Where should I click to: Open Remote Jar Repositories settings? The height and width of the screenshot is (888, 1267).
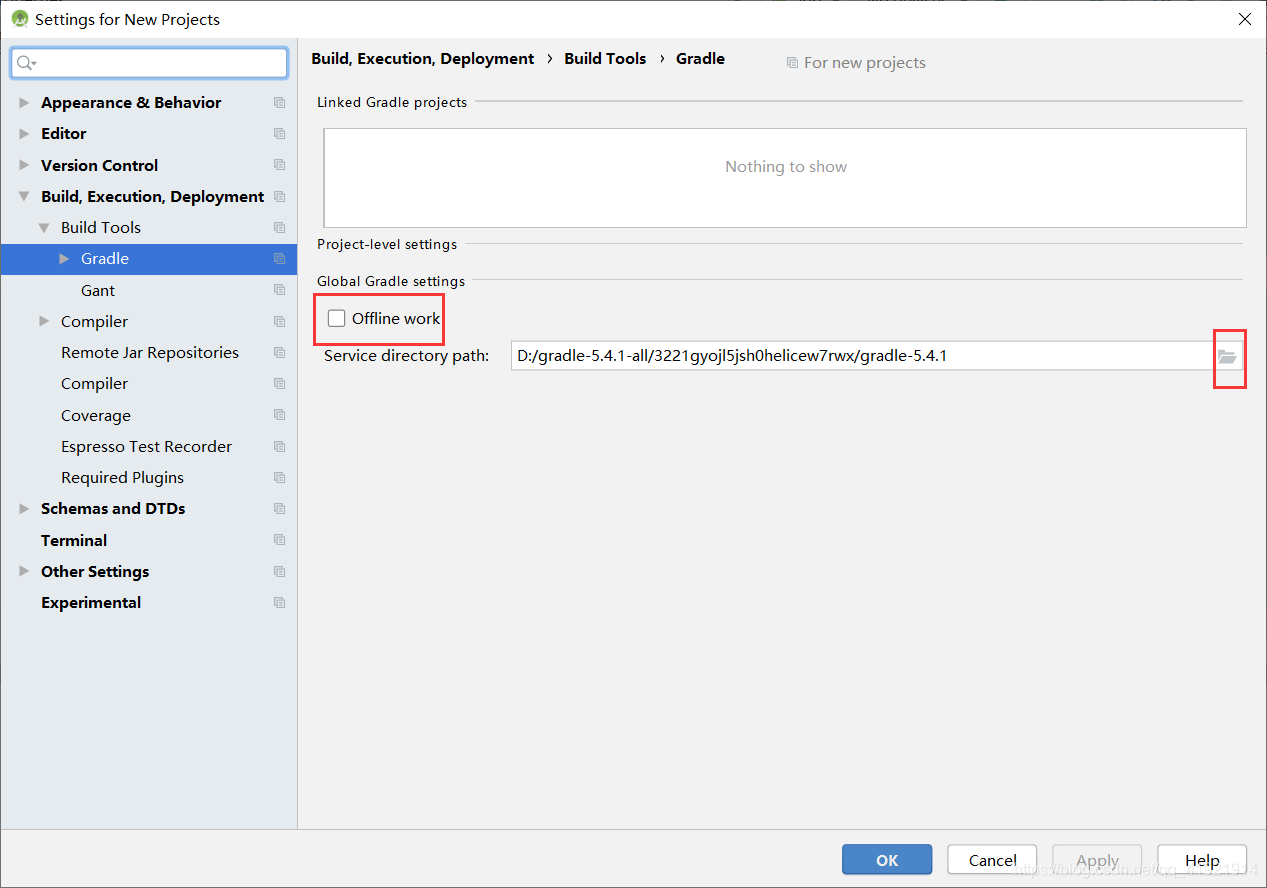150,353
